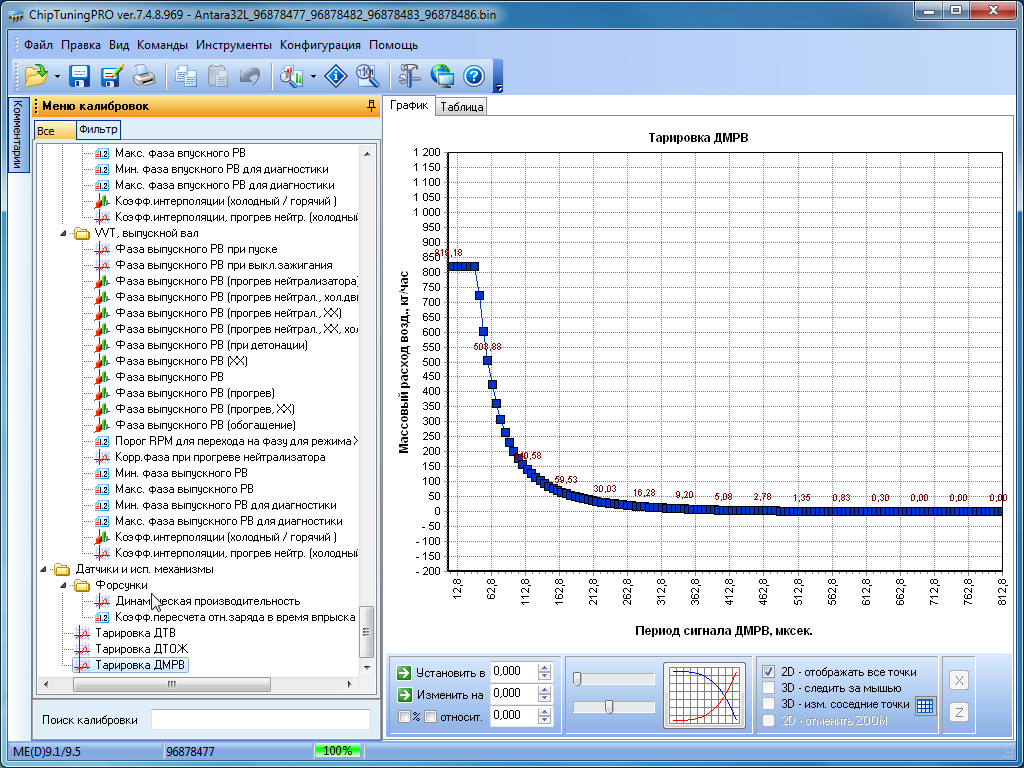Click the printer icon in toolbar
Image resolution: width=1024 pixels, height=768 pixels.
point(144,75)
